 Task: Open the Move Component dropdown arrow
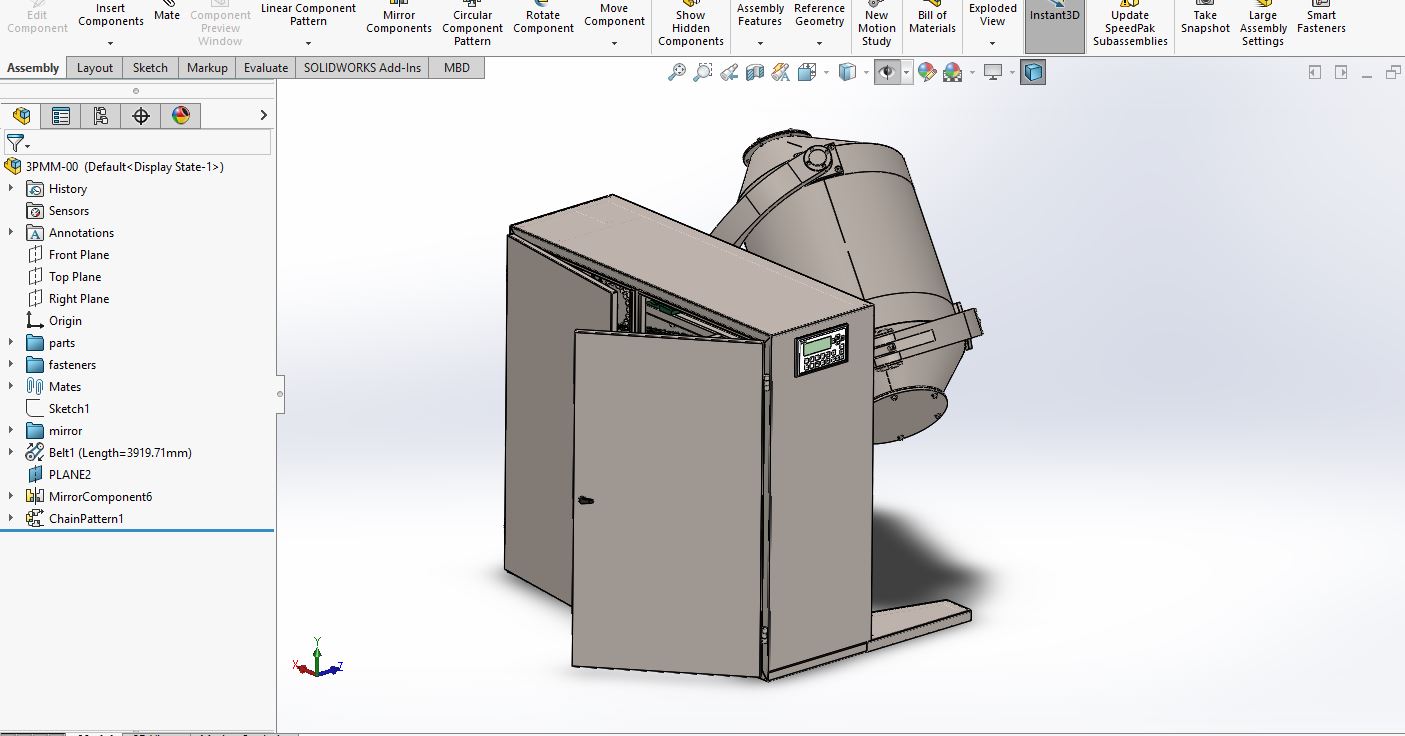614,43
